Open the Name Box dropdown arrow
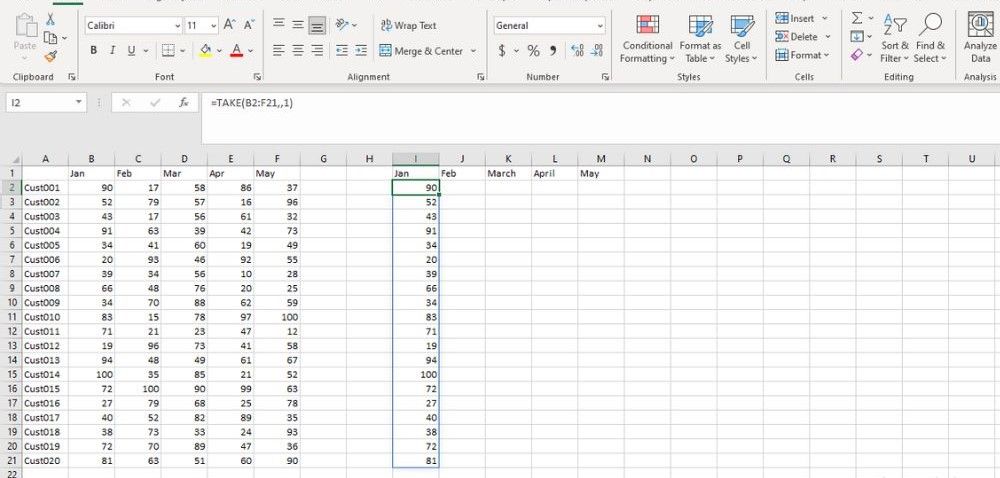Viewport: 1000px width, 478px height. (79, 102)
